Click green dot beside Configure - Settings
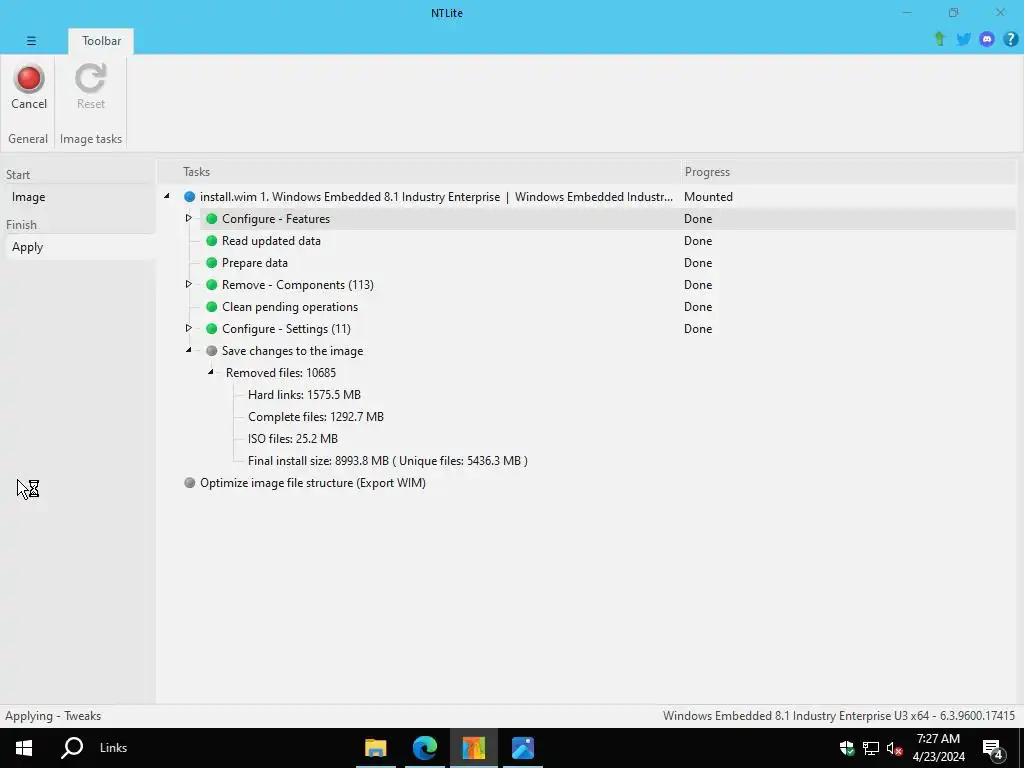Viewport: 1024px width, 768px height. tap(212, 328)
